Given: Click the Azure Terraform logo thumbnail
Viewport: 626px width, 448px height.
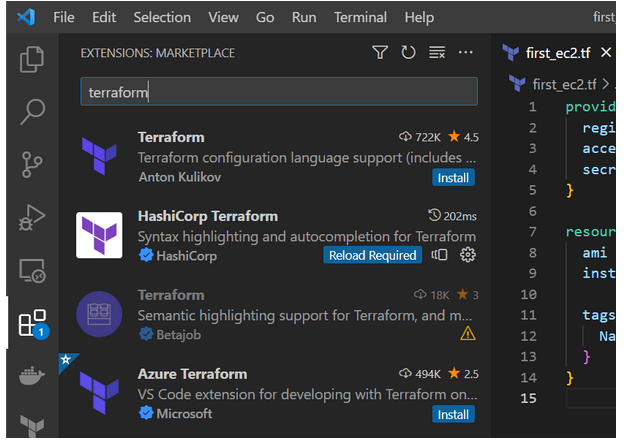Looking at the screenshot, I should (99, 393).
